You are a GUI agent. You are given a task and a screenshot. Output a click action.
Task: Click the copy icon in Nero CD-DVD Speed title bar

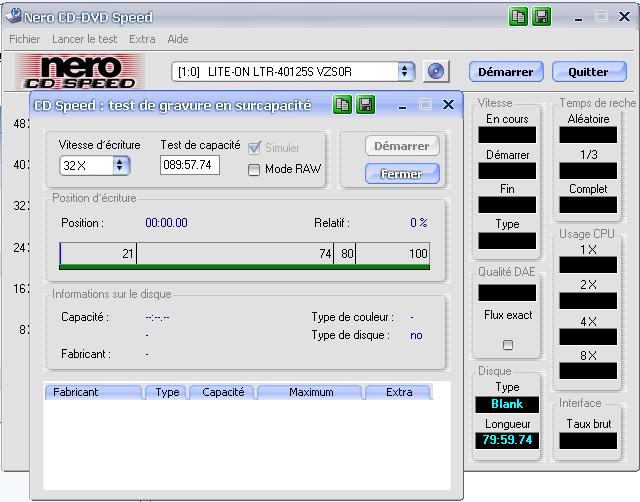(518, 17)
